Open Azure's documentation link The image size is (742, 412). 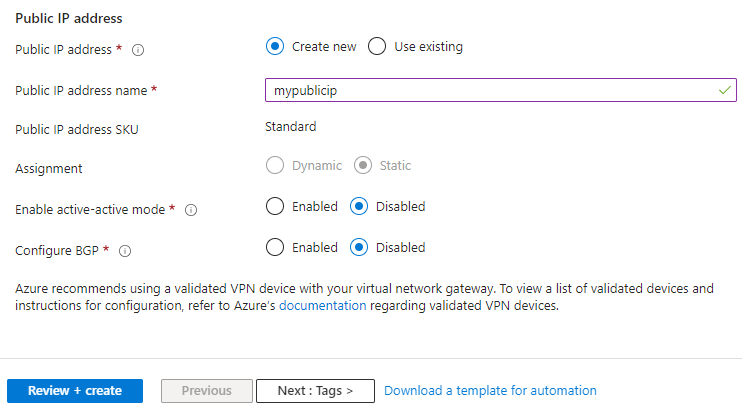click(322, 307)
